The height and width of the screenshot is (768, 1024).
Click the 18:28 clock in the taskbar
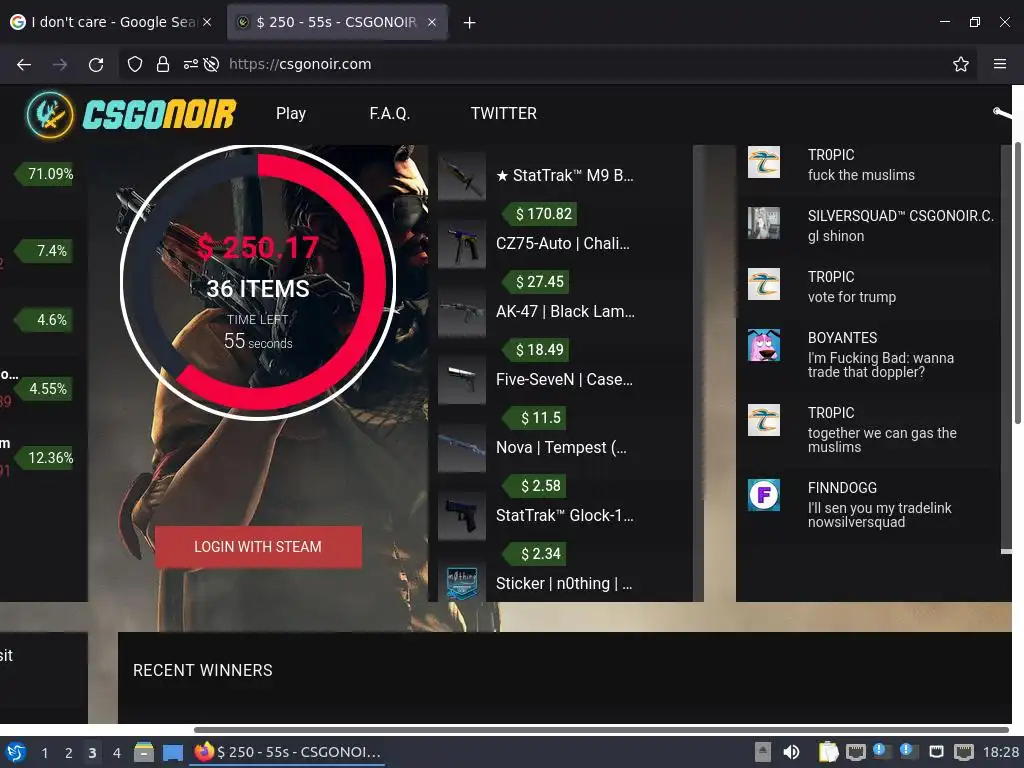(x=1000, y=752)
